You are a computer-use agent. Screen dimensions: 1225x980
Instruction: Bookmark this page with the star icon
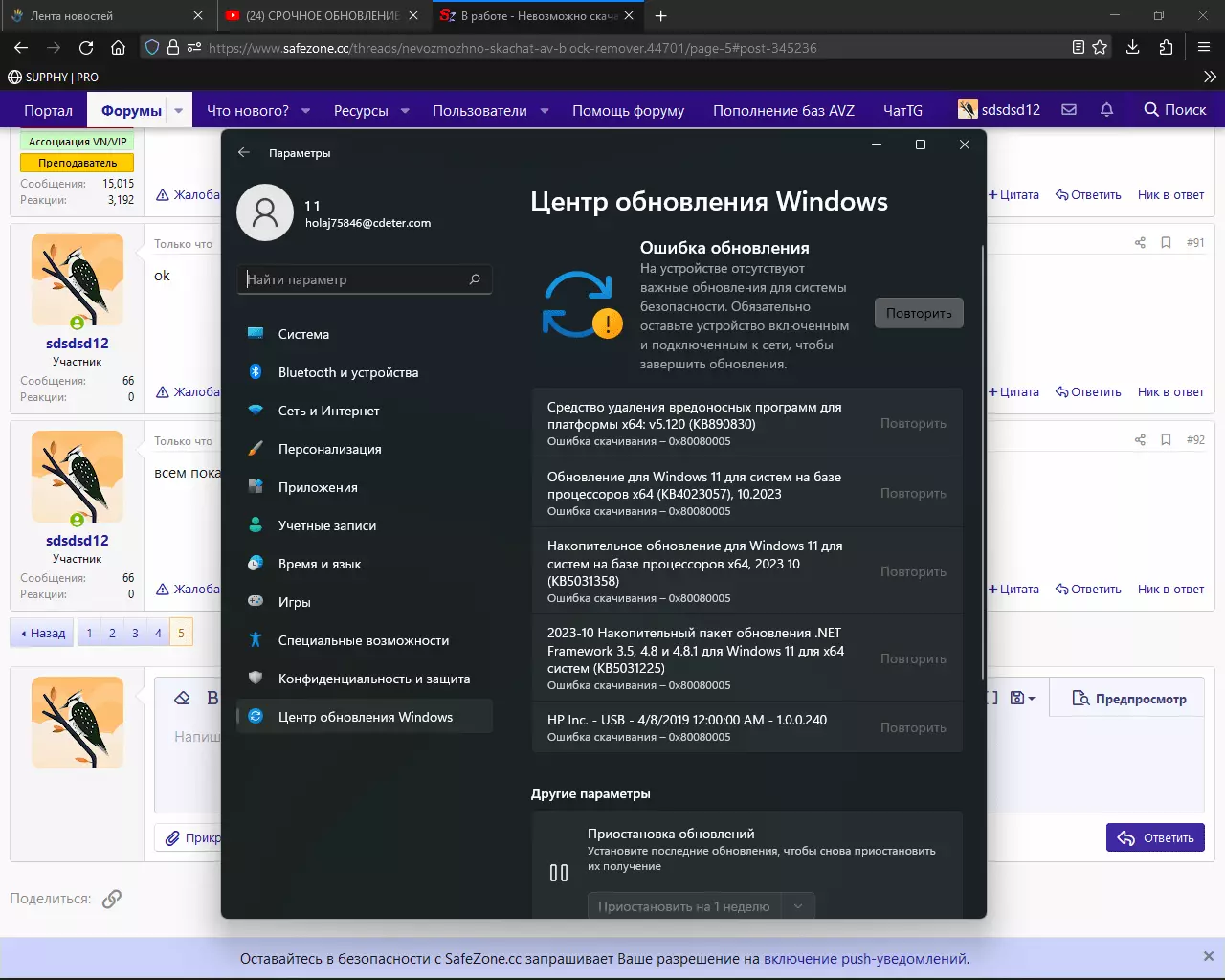pyautogui.click(x=1100, y=47)
